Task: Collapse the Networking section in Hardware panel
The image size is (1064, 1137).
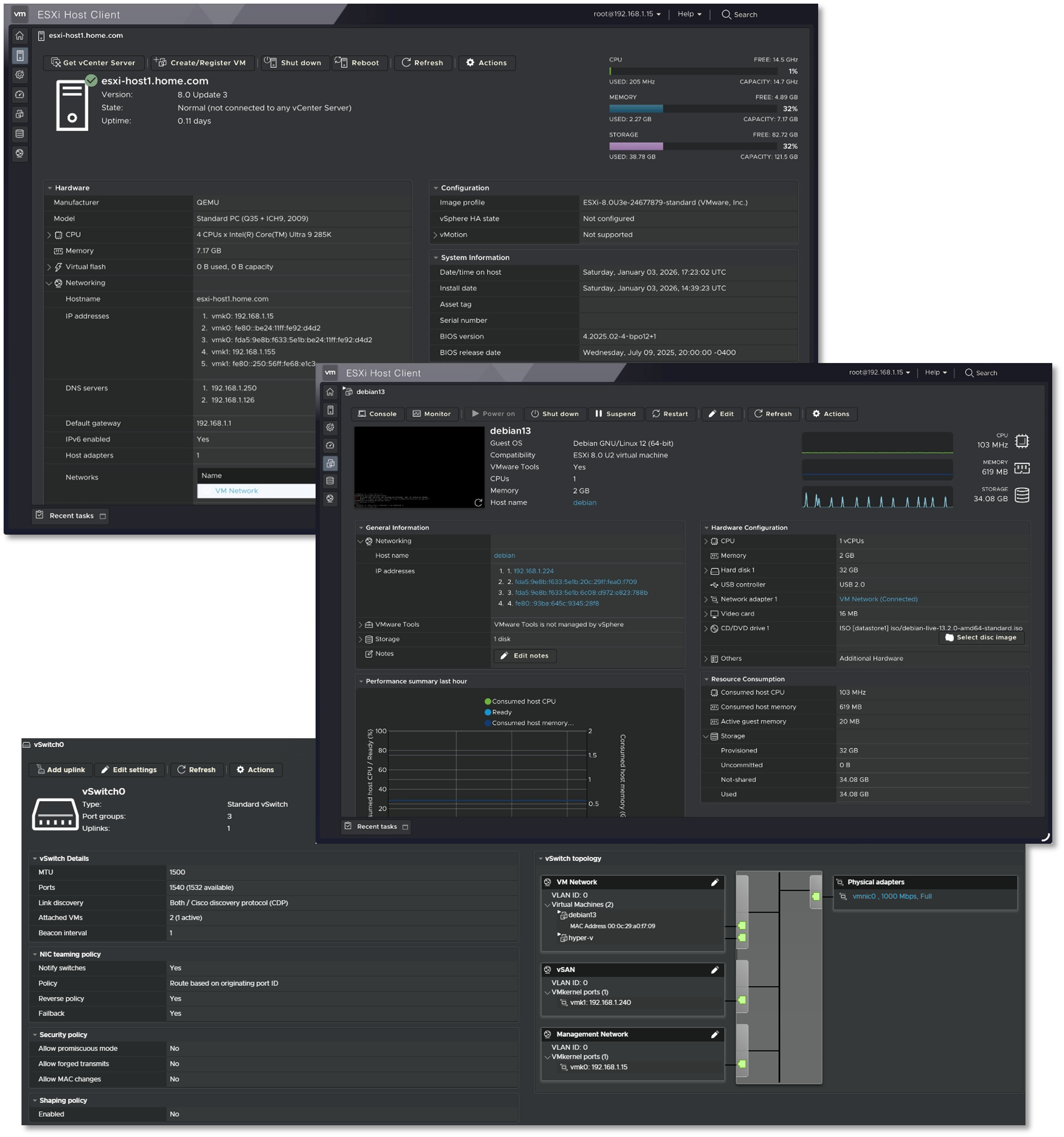Action: tap(49, 283)
